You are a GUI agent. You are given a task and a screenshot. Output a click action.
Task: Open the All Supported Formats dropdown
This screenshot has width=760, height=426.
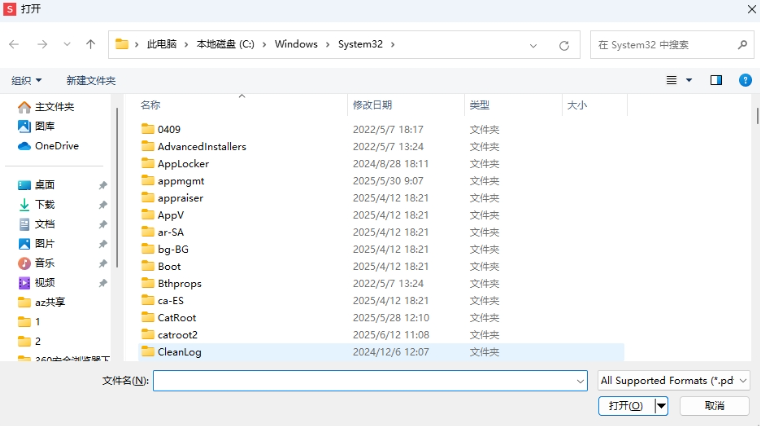tap(673, 381)
